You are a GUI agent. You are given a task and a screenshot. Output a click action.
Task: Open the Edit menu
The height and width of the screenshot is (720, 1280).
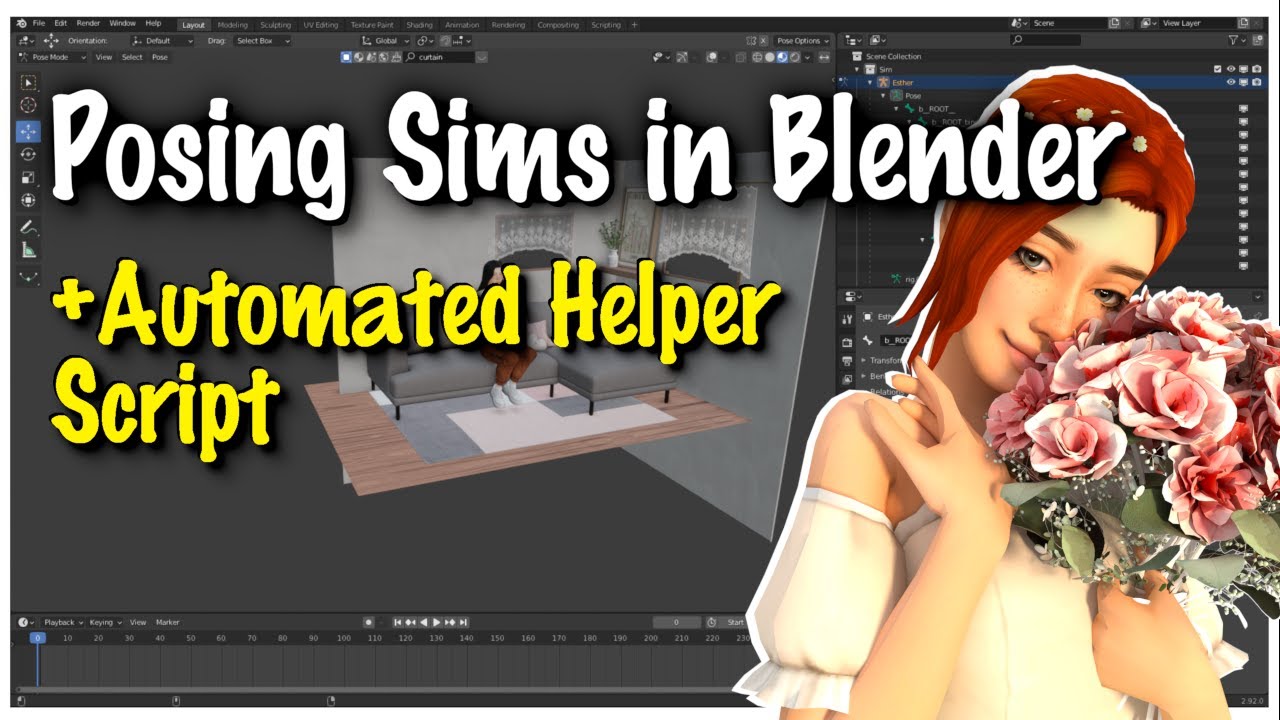click(61, 23)
